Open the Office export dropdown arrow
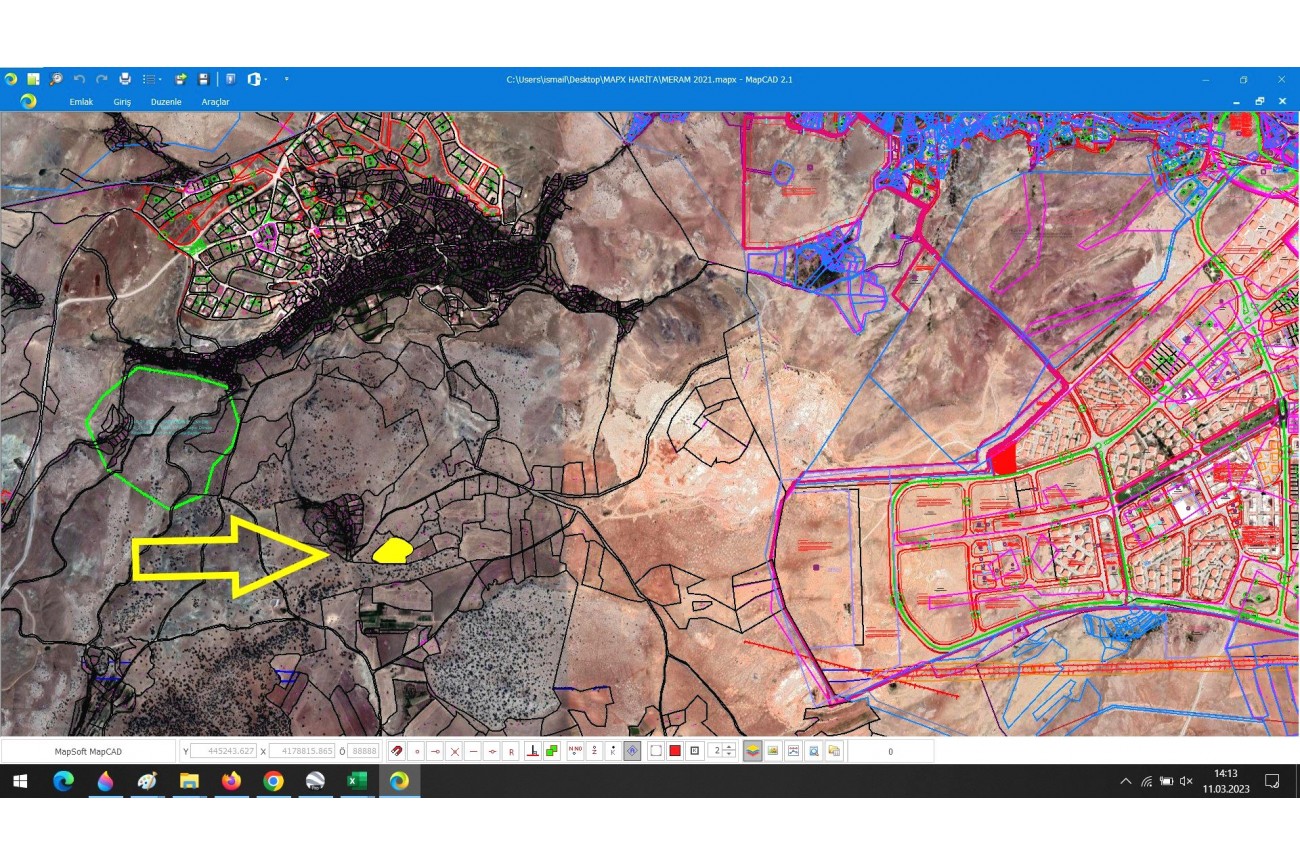 pyautogui.click(x=265, y=79)
